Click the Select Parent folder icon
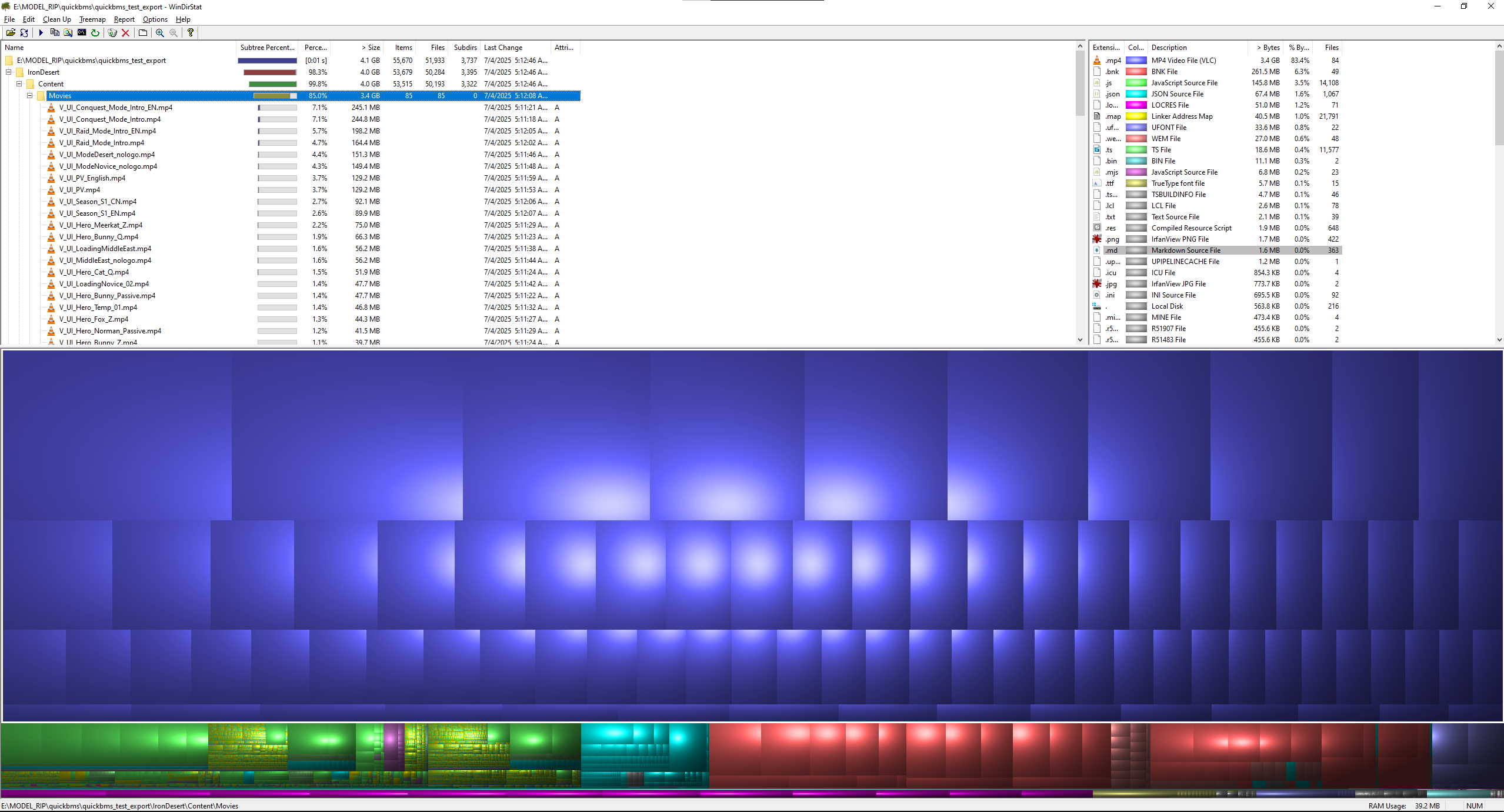Viewport: 1504px width, 812px height. click(x=142, y=33)
